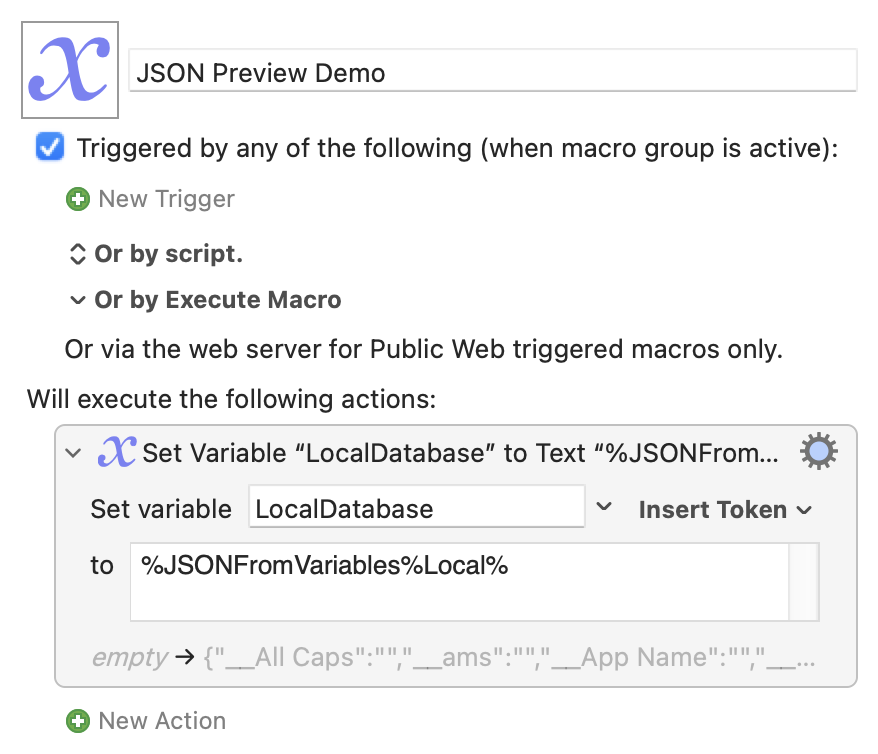The height and width of the screenshot is (754, 878).
Task: Open the action gear menu
Action: (x=819, y=451)
